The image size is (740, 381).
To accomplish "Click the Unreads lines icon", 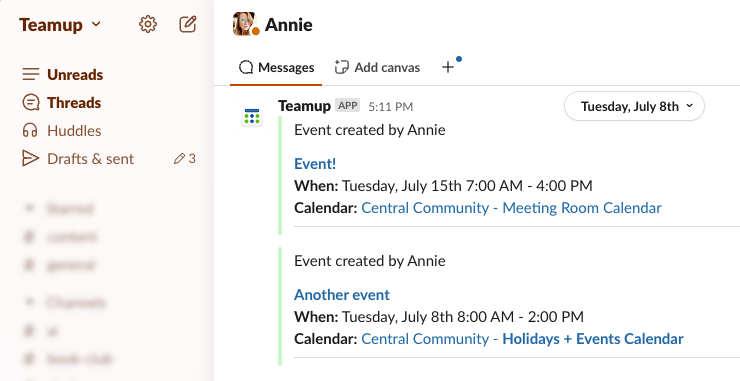I will 31,74.
